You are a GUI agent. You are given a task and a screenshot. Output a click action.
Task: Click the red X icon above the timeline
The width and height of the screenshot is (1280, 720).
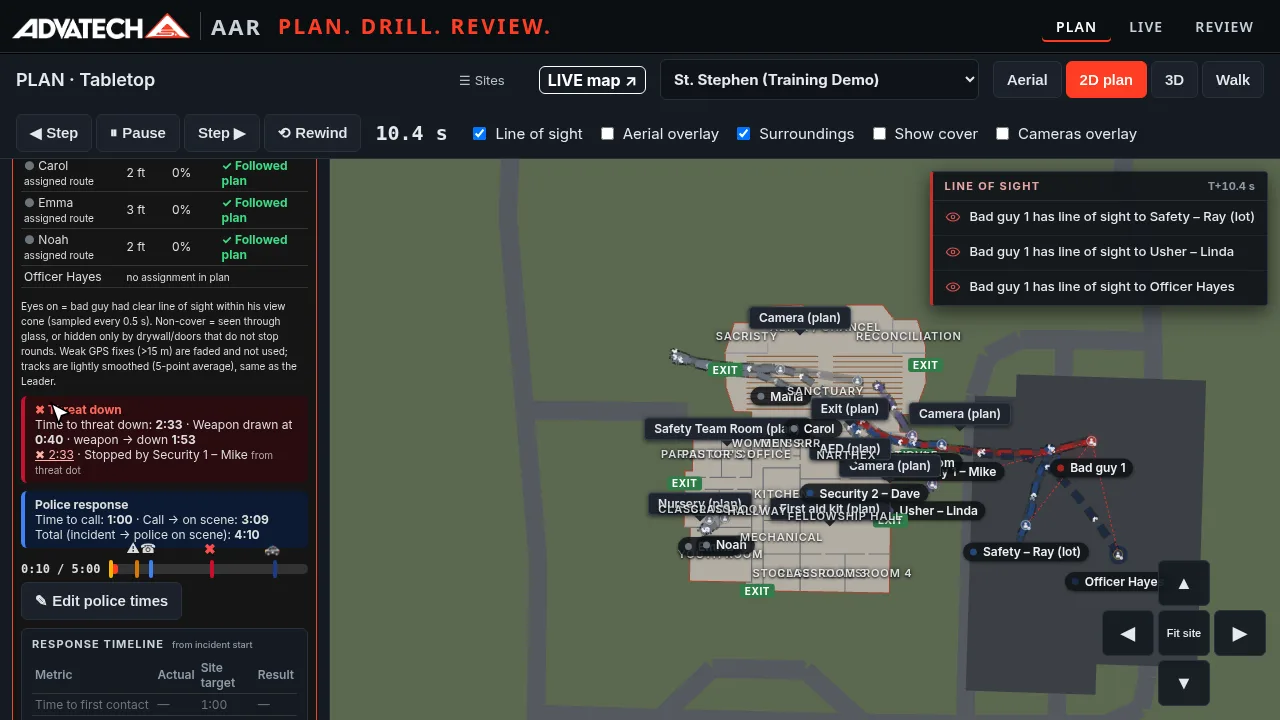(210, 549)
